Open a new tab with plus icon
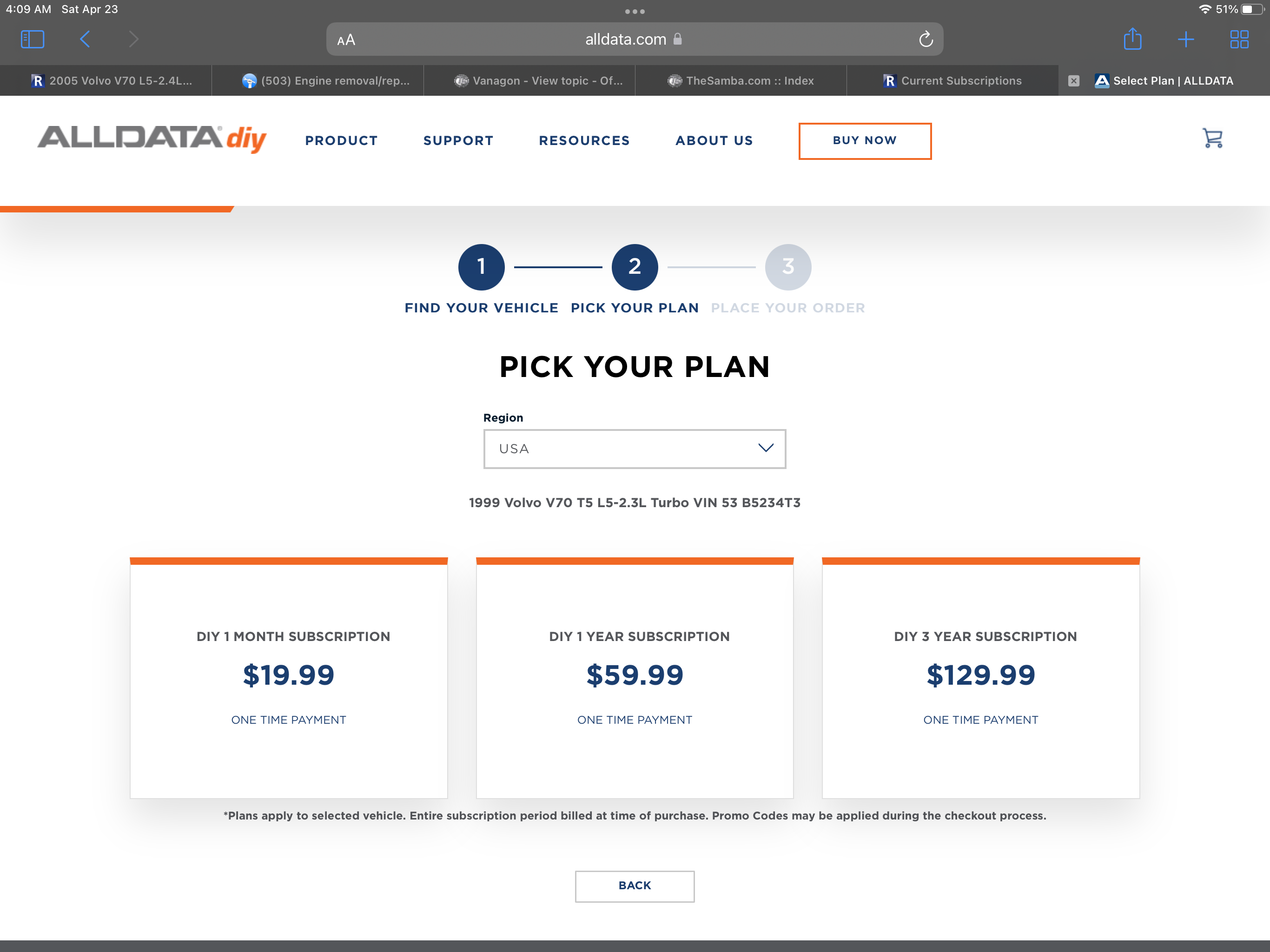The width and height of the screenshot is (1270, 952). [x=1185, y=39]
